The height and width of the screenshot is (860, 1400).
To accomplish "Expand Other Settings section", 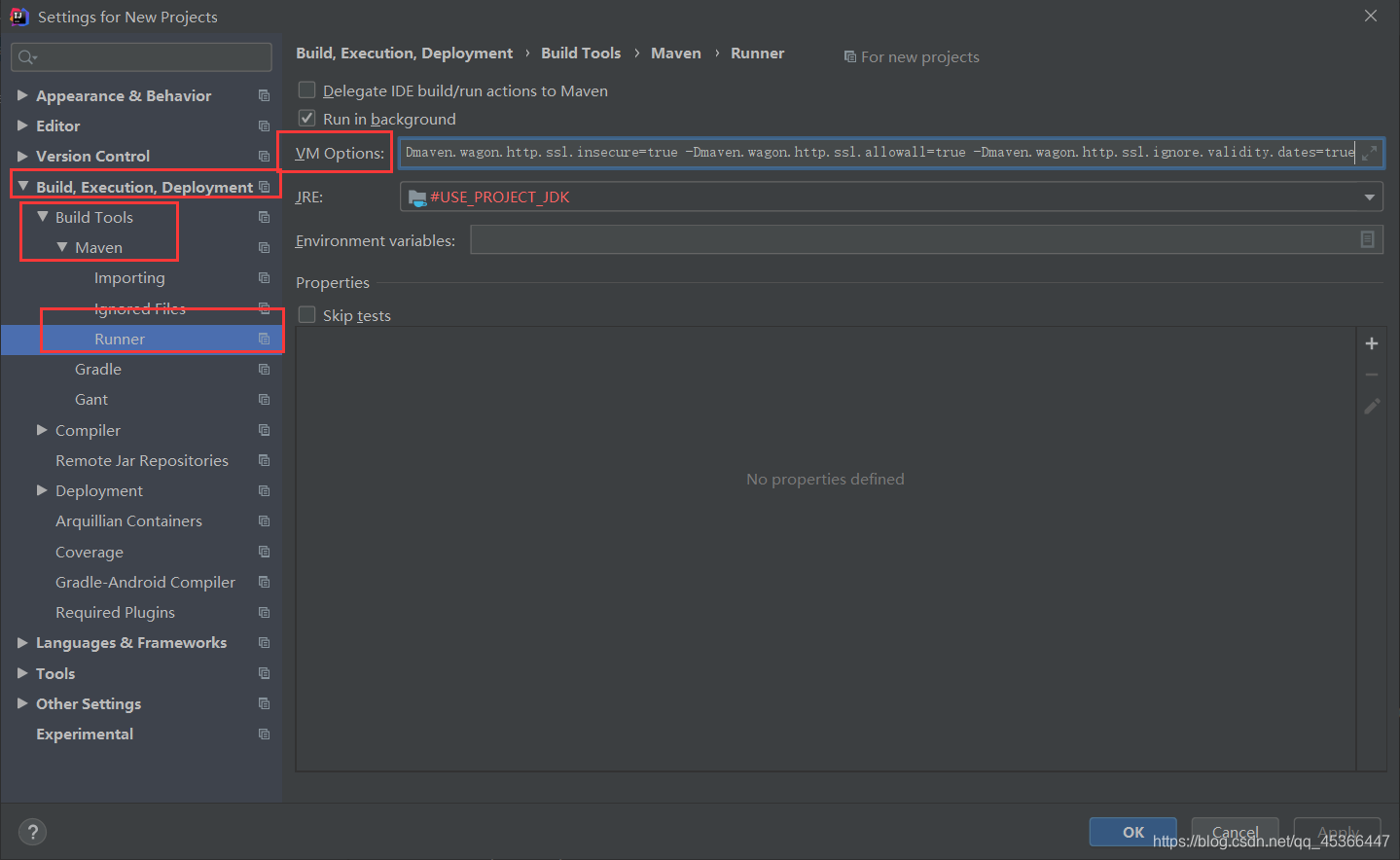I will [22, 703].
